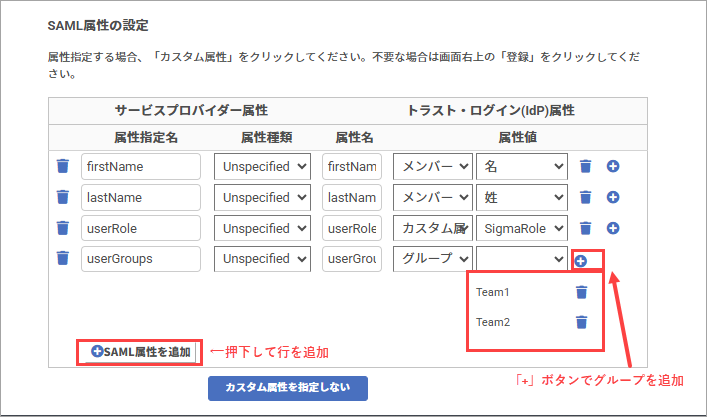This screenshot has width=707, height=417.
Task: Open the SigmaRole attribute value dropdown
Action: coord(522,228)
